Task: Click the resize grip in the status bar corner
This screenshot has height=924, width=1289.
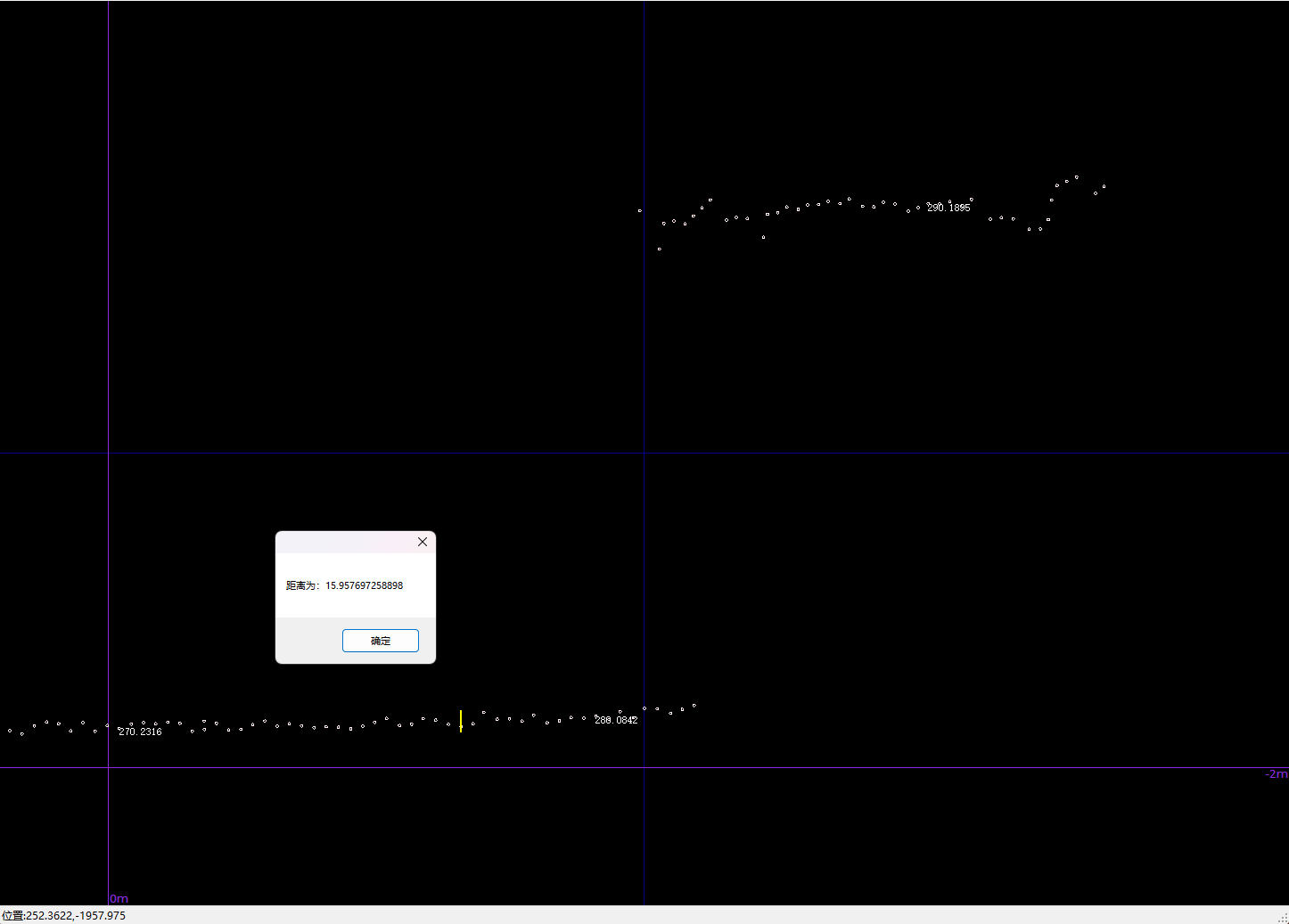Action: pos(1282,917)
